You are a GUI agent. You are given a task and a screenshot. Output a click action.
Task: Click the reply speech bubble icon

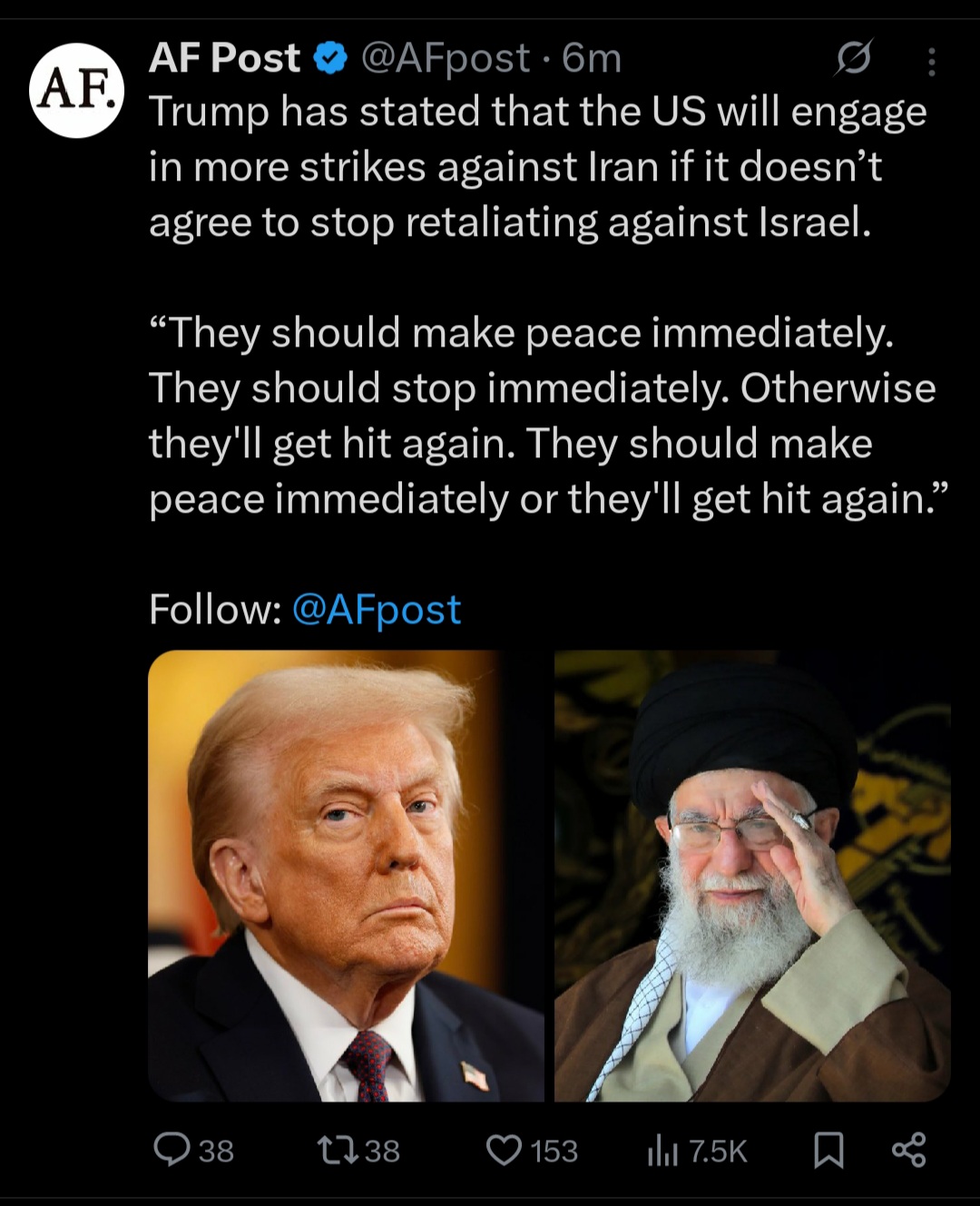tap(171, 1150)
